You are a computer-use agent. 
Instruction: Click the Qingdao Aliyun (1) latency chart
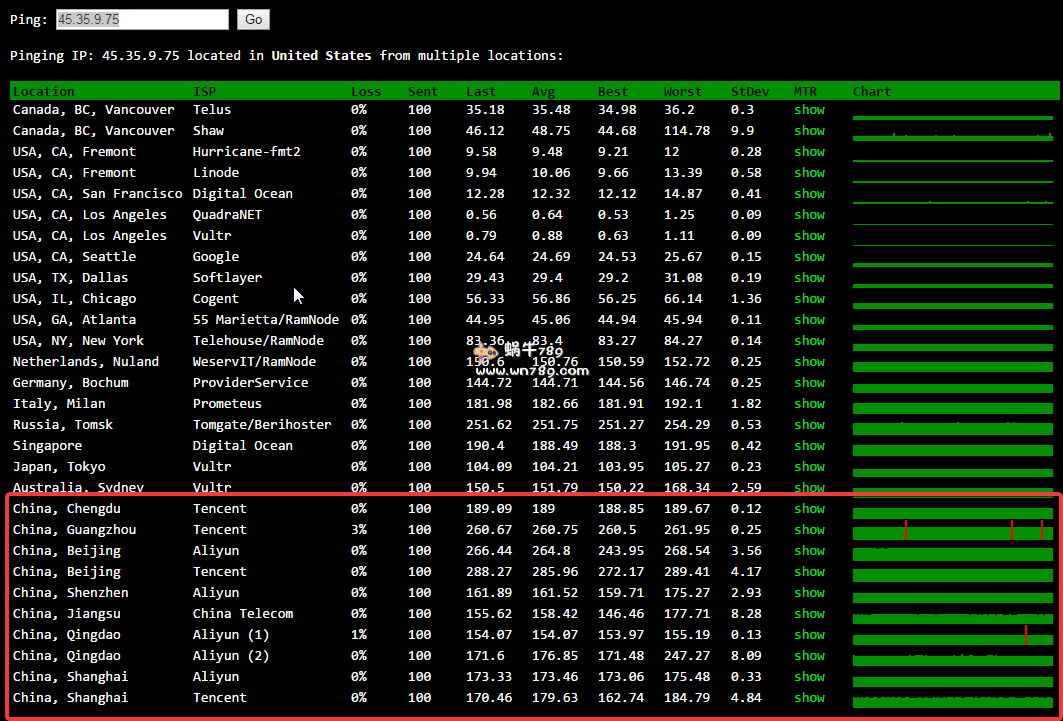tap(952, 636)
